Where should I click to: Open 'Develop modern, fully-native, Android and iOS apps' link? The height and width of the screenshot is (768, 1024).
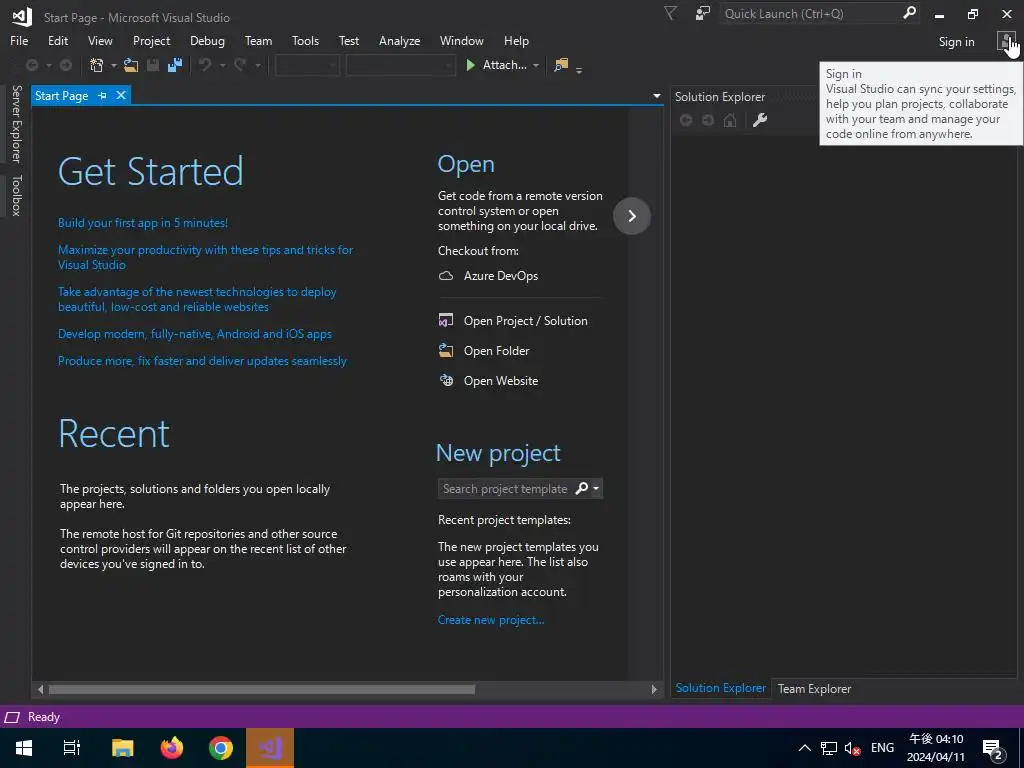(x=195, y=334)
